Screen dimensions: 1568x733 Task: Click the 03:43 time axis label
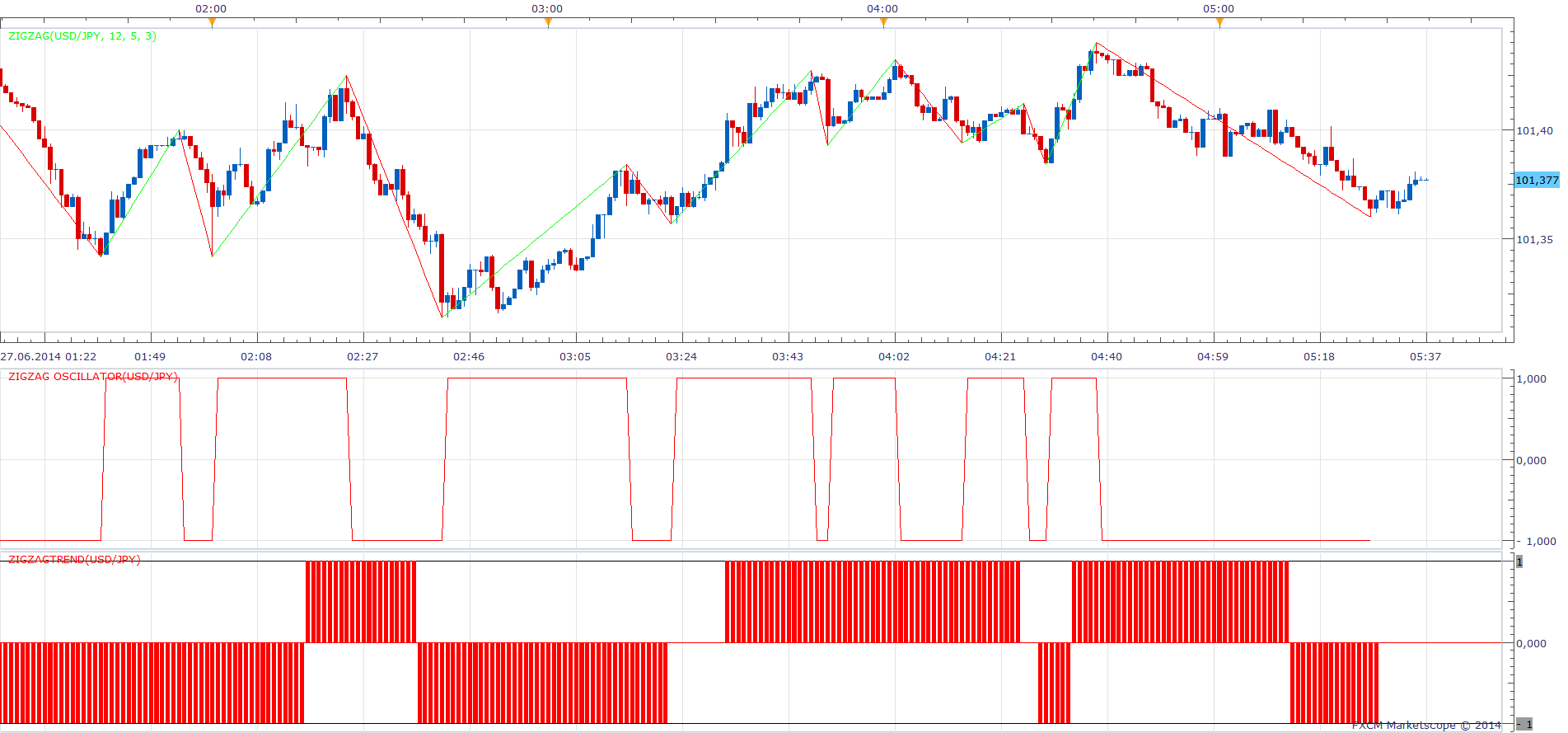pos(788,357)
